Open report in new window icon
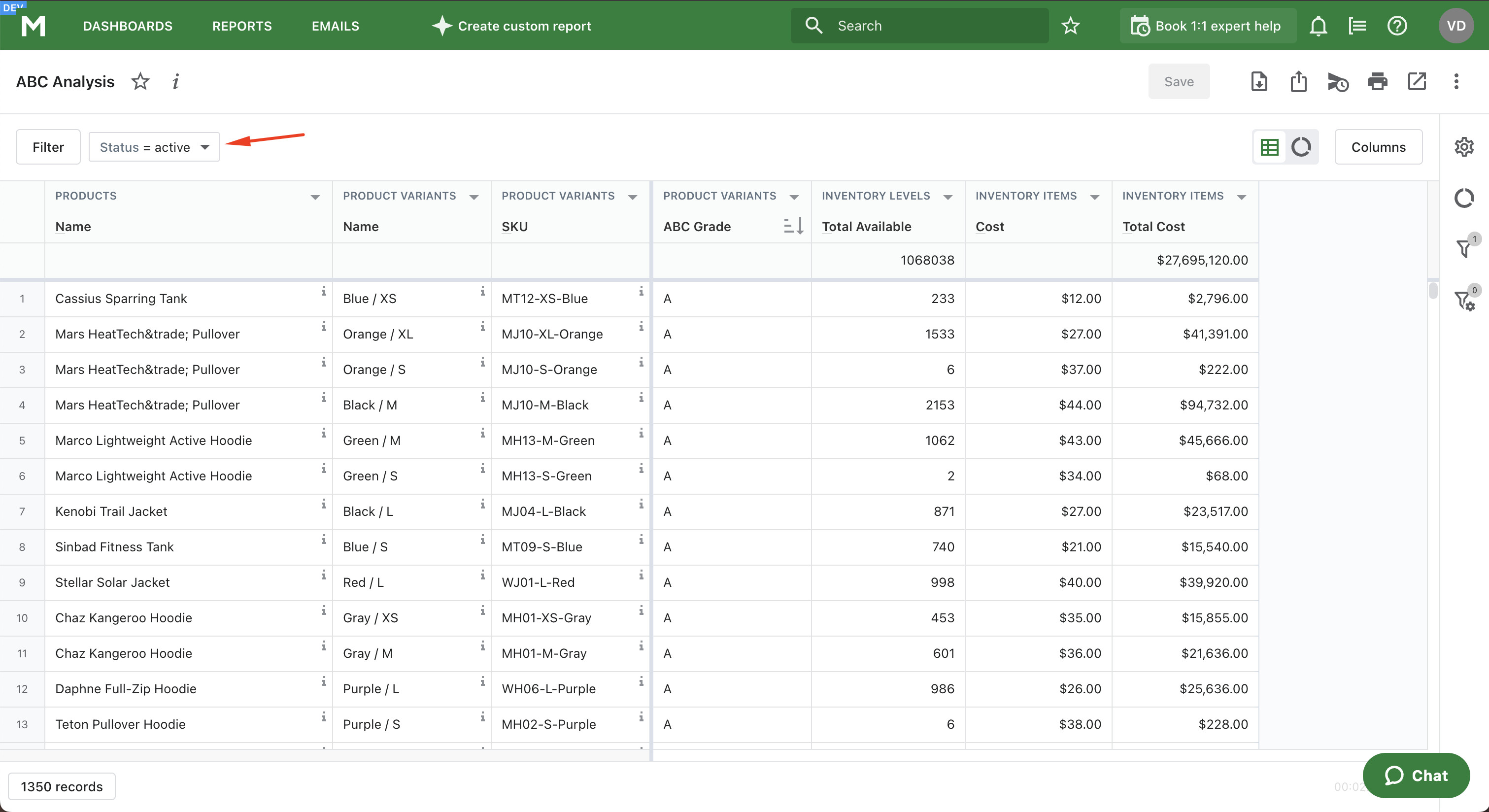Image resolution: width=1489 pixels, height=812 pixels. 1417,81
